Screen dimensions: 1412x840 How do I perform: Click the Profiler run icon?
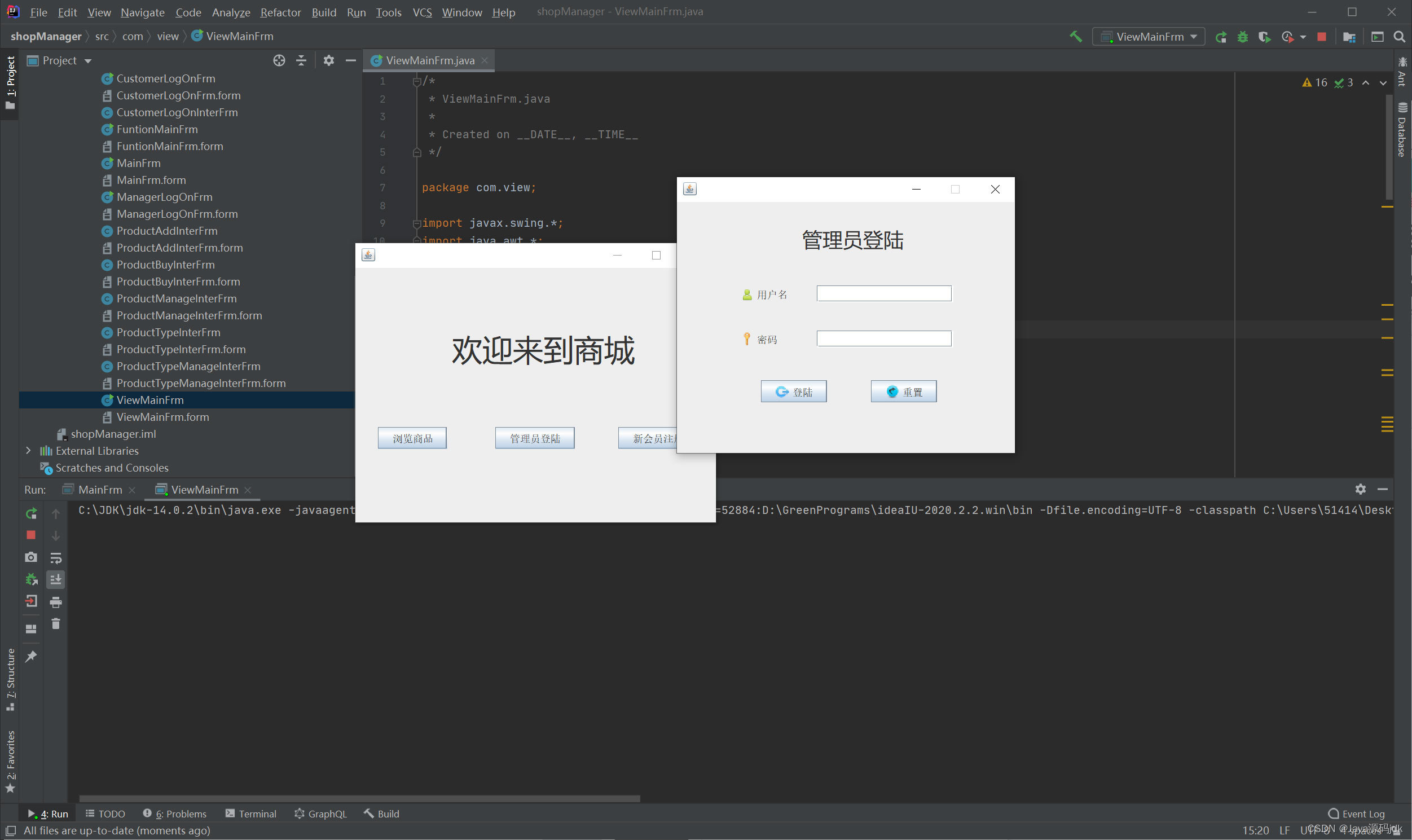click(1287, 37)
